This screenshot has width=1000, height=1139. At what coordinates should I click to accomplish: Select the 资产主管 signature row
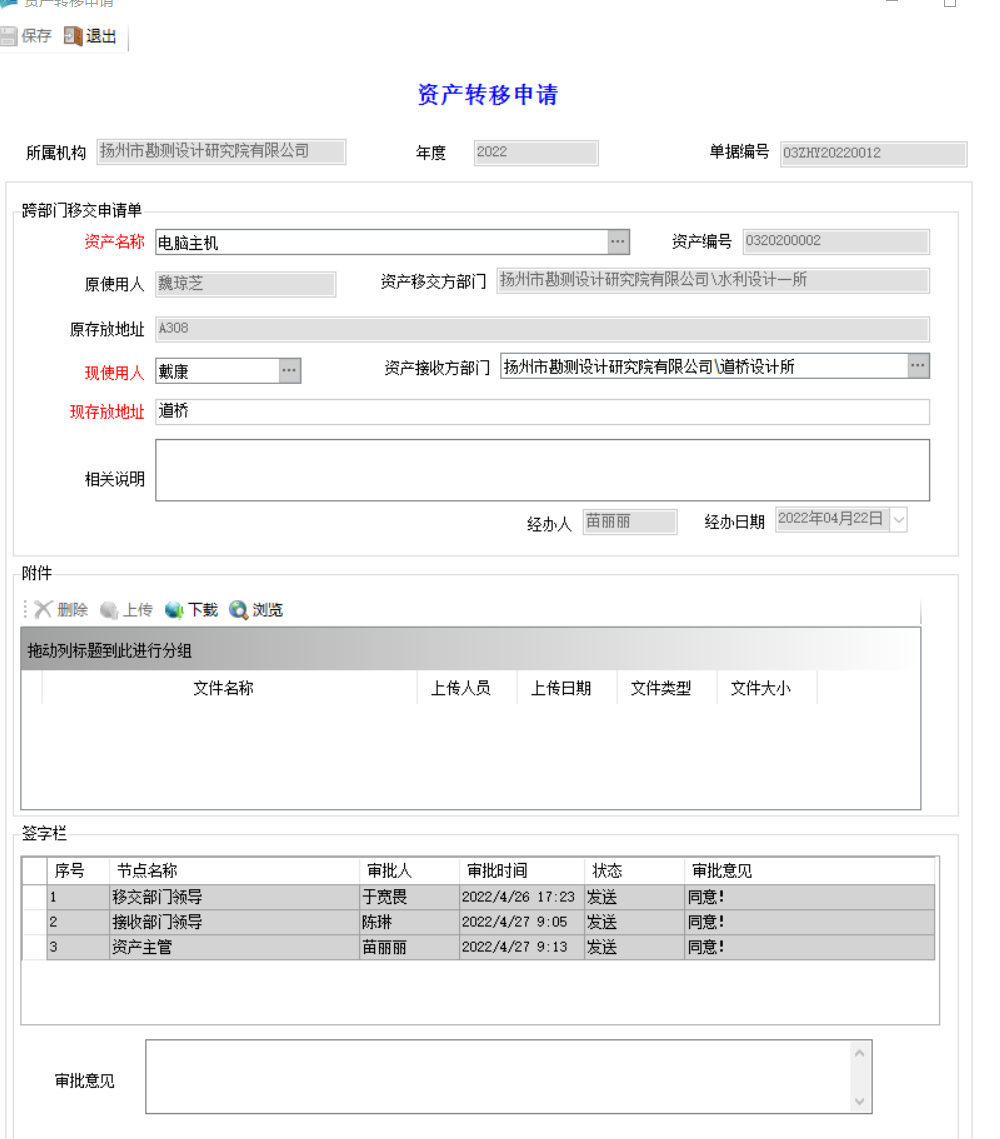point(479,947)
